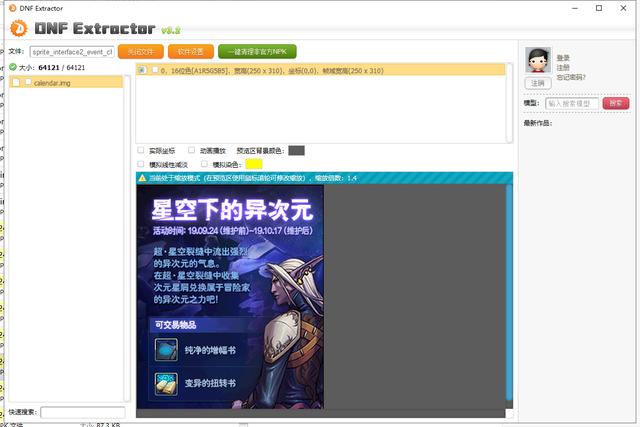640x427 pixels.
Task: Enable the animation playback checkbox
Action: click(x=191, y=150)
